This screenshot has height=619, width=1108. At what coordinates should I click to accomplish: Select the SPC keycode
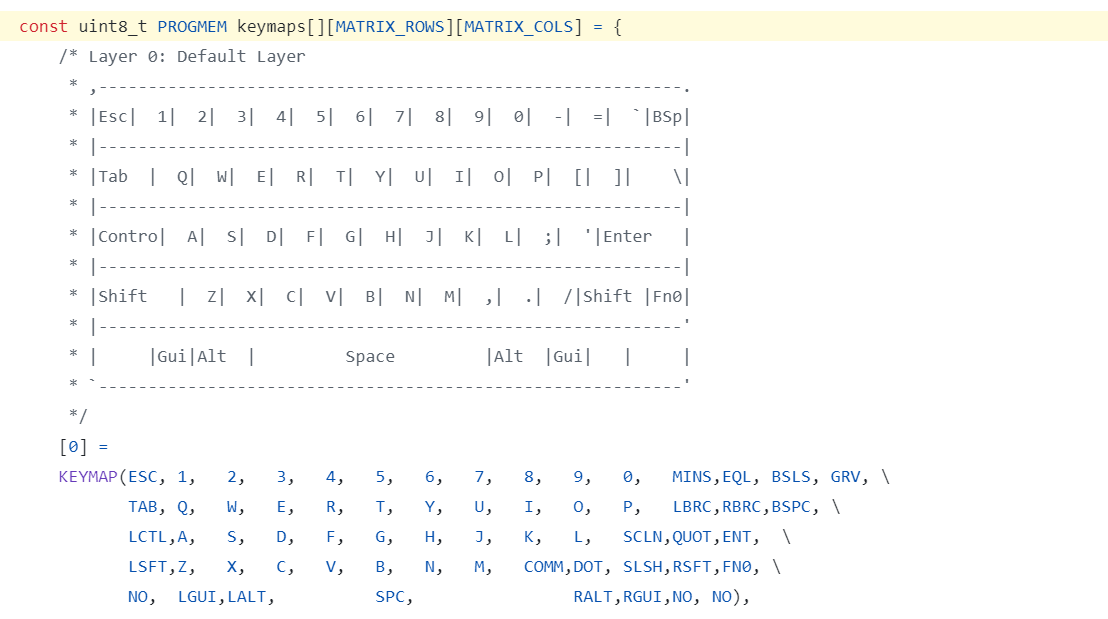pyautogui.click(x=390, y=597)
